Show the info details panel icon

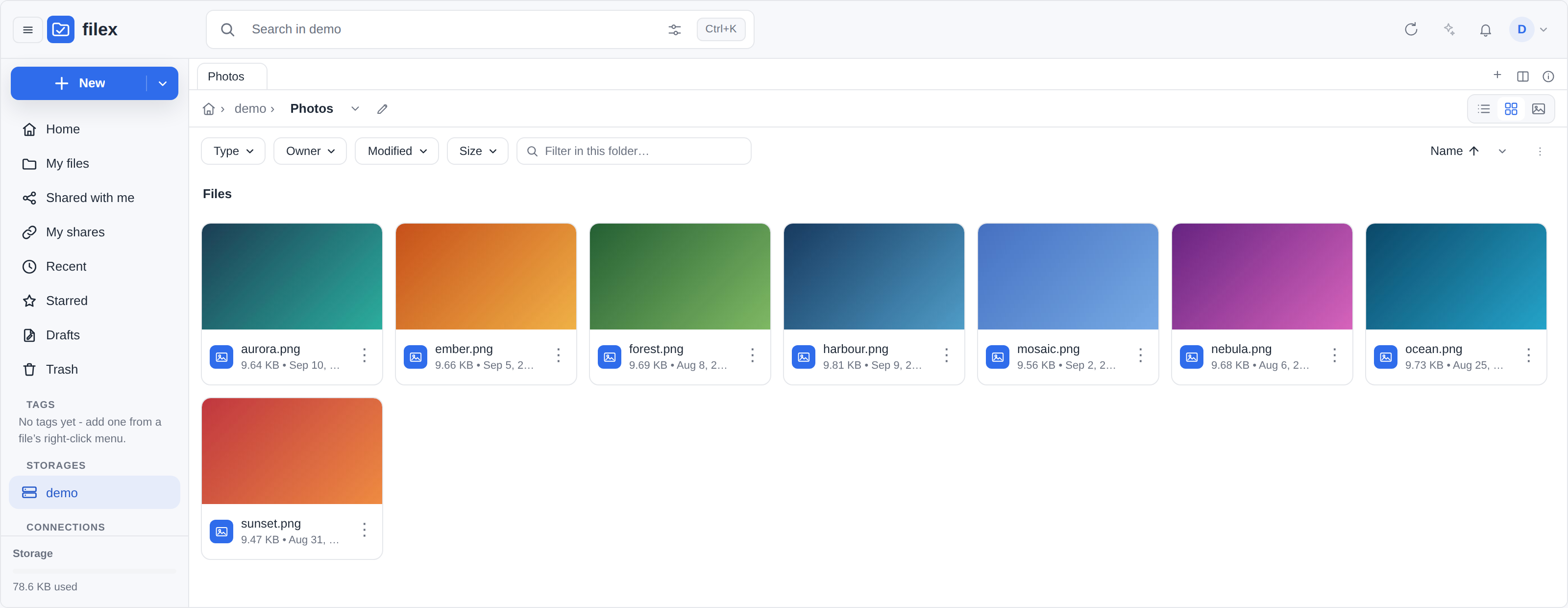pos(1548,76)
